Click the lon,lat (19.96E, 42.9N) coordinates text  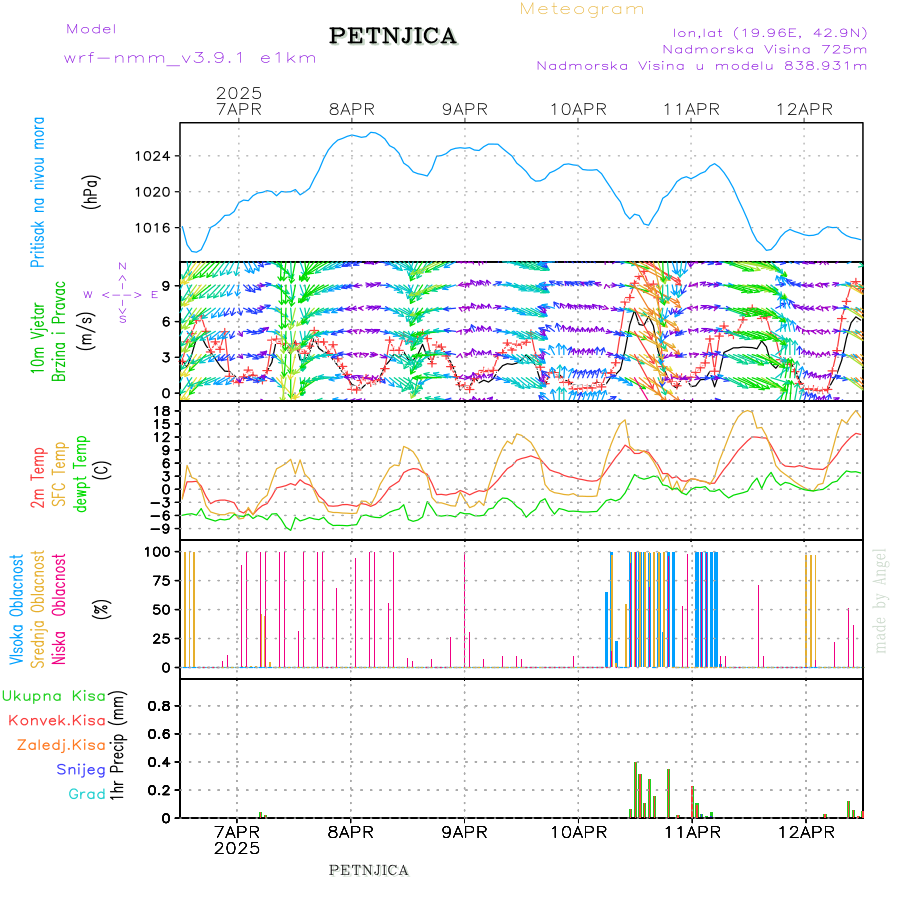coord(770,33)
